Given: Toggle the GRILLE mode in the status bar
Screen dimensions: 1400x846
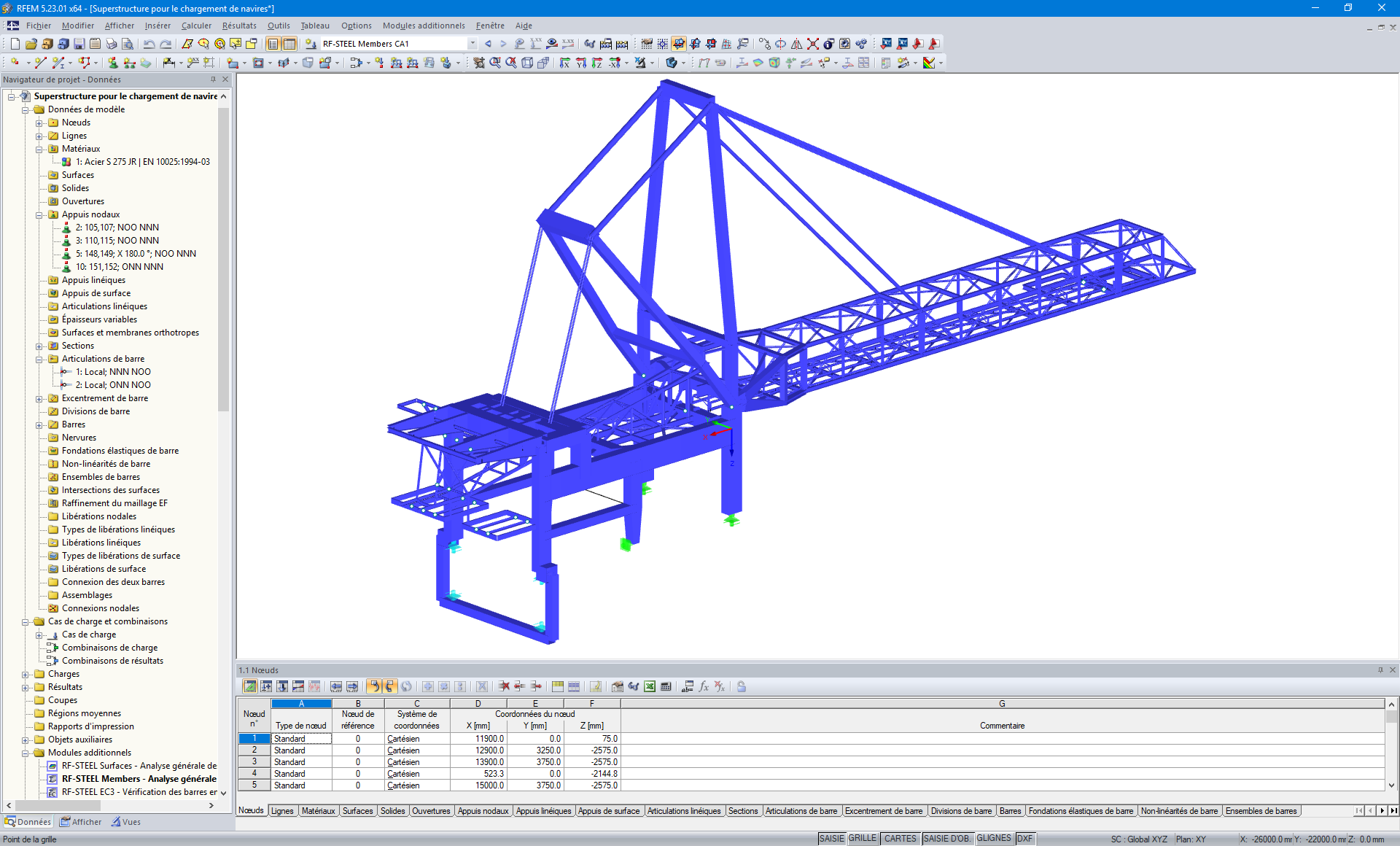Looking at the screenshot, I should pyautogui.click(x=861, y=838).
